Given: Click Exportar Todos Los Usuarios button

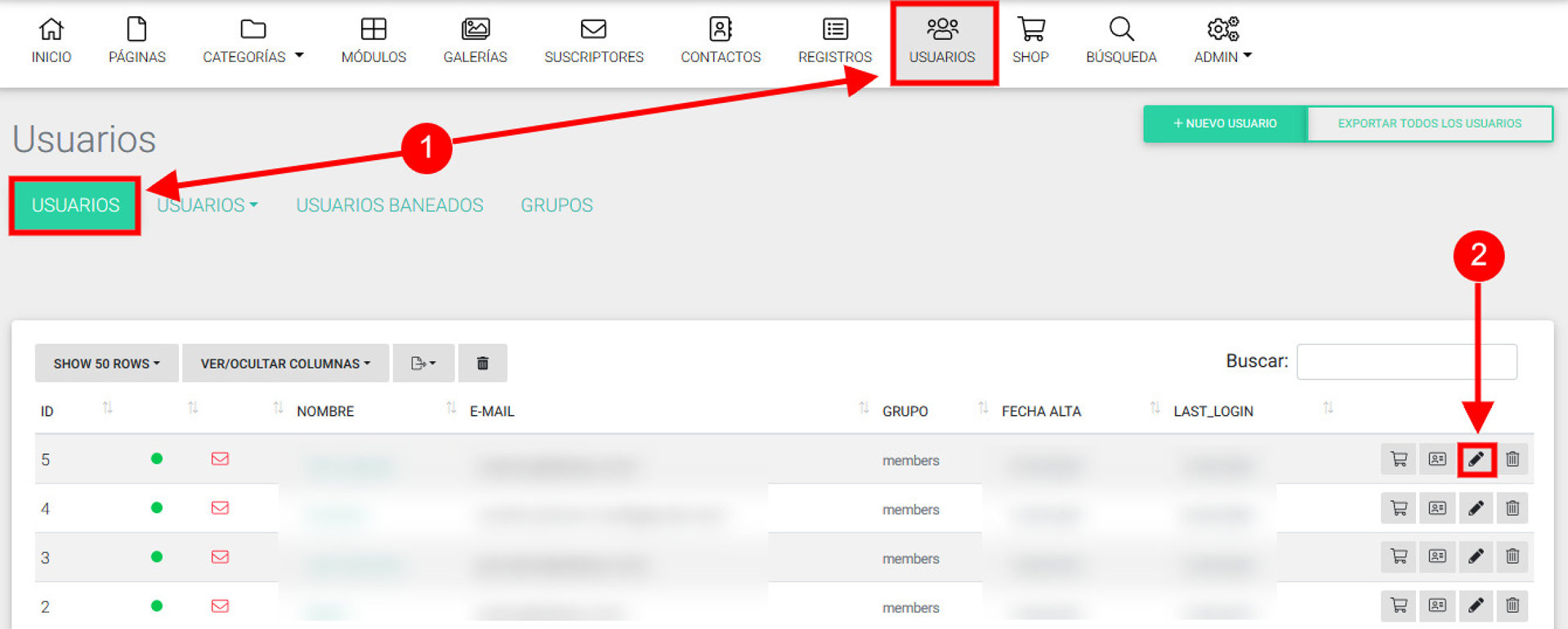Looking at the screenshot, I should click(1429, 123).
